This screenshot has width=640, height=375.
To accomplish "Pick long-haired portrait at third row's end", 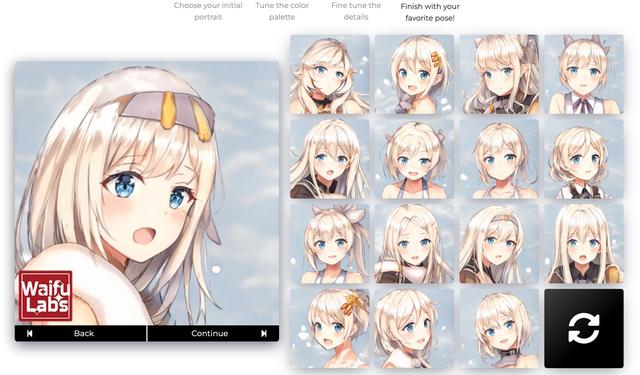I will coord(584,244).
